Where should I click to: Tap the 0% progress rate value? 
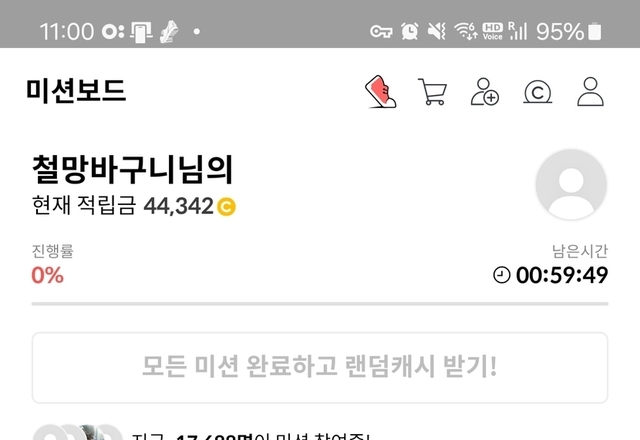point(48,275)
